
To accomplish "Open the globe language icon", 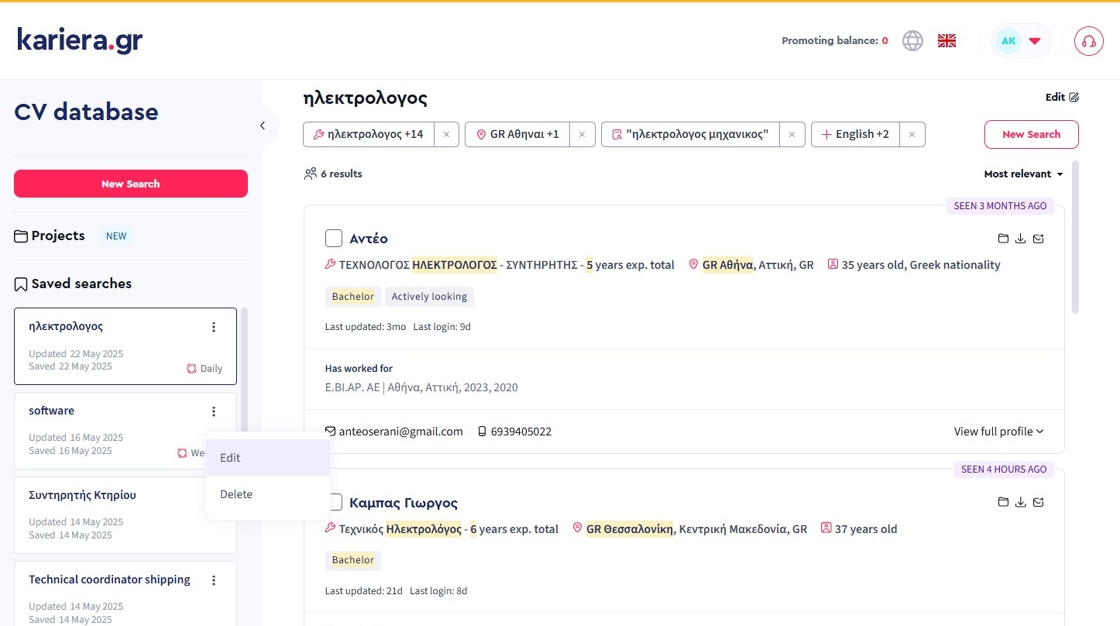I will 912,41.
